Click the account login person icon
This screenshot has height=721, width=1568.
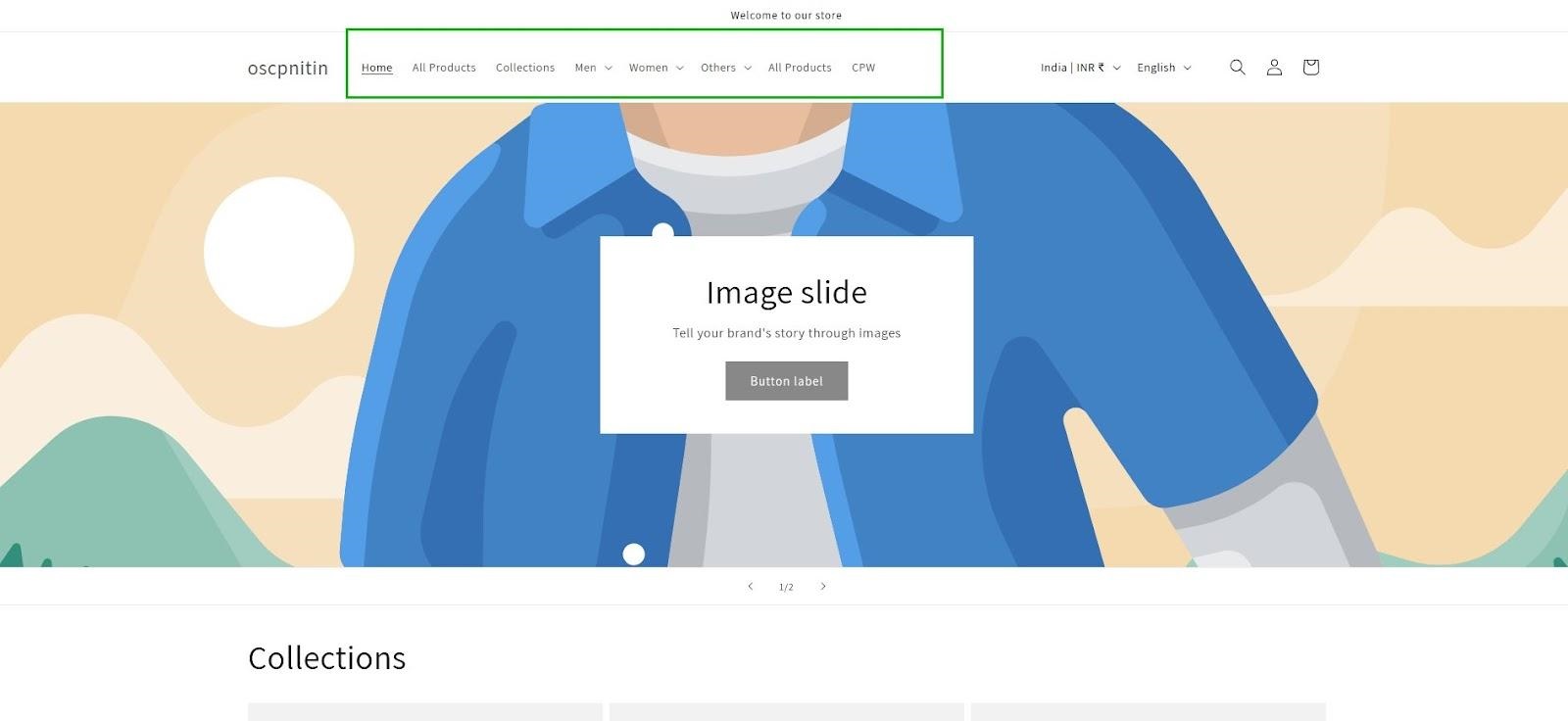click(x=1274, y=68)
